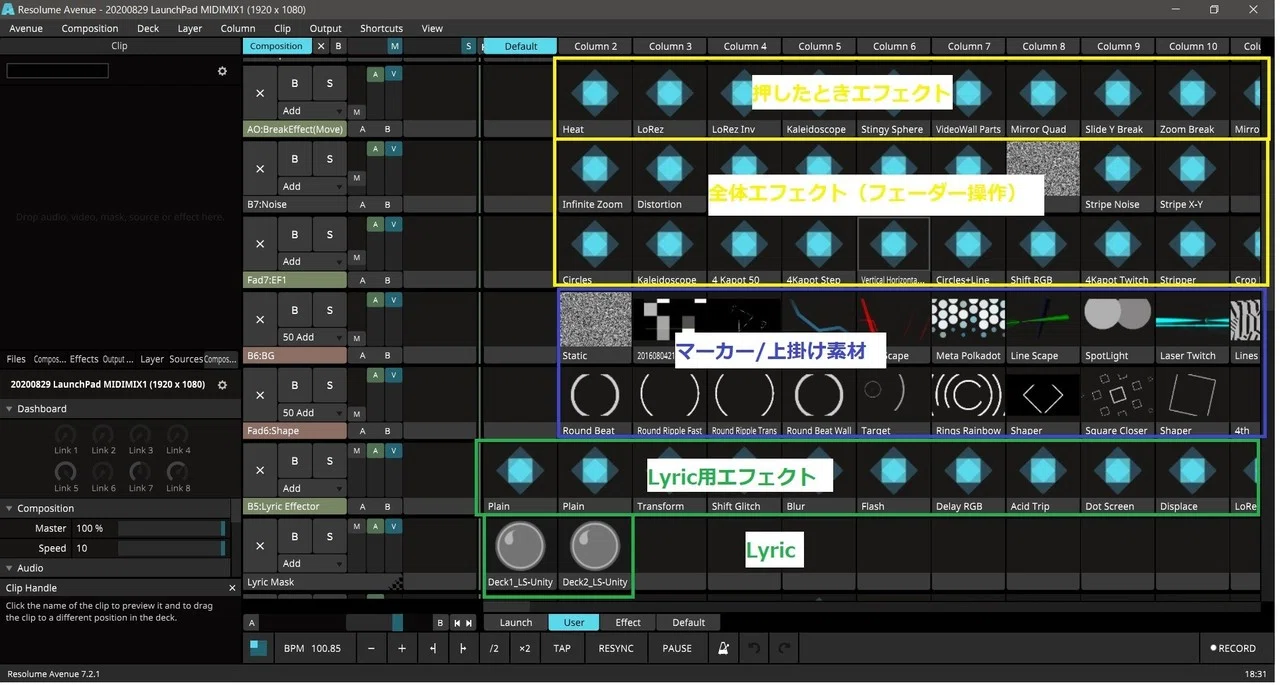
Task: Click the Link 5 dashboard knob
Action: 65,472
